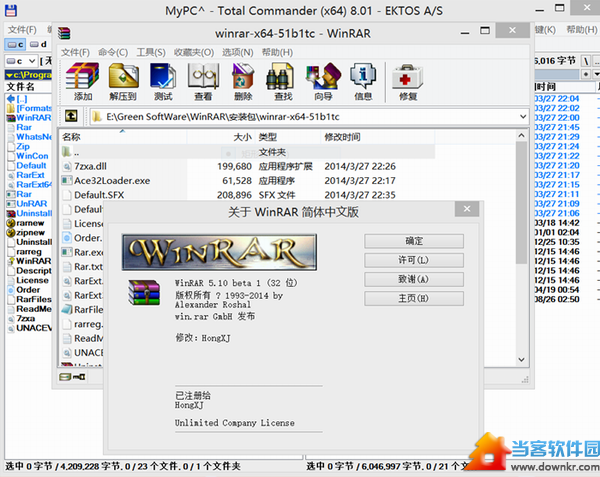Click the Modified time (修改时间) column header
This screenshot has width=600, height=477.
pos(377,137)
